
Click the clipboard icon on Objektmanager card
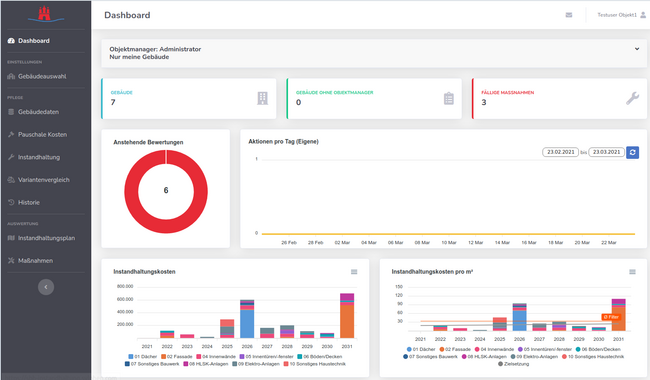click(449, 99)
